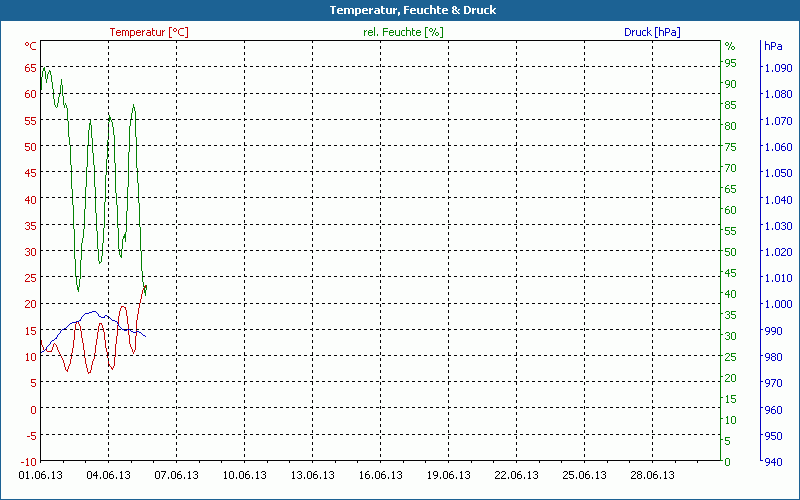Click the date label '04.06.13'
The image size is (800, 500).
click(108, 475)
